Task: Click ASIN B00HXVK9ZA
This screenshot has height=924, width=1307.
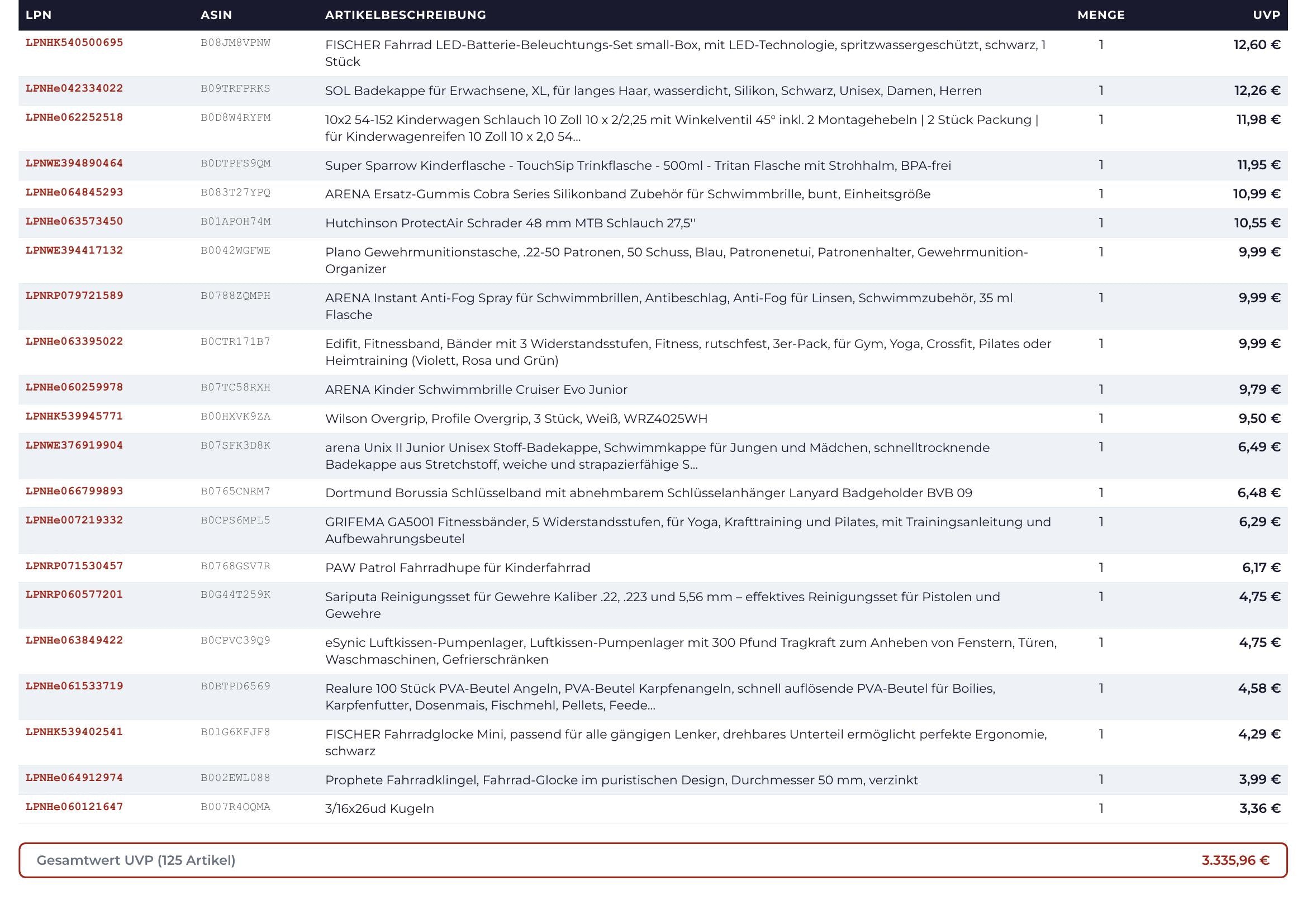Action: pos(236,417)
